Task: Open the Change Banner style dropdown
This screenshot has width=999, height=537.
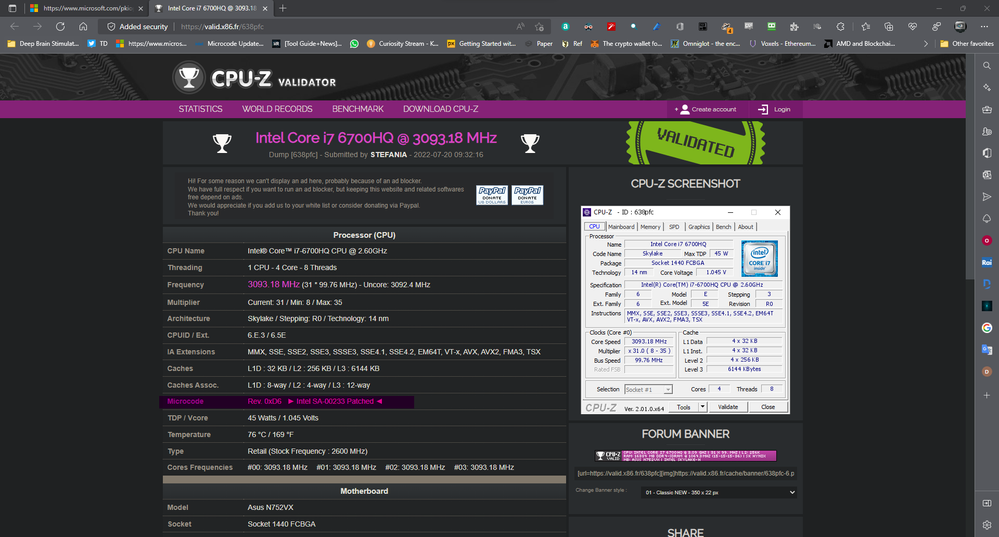Action: click(719, 492)
